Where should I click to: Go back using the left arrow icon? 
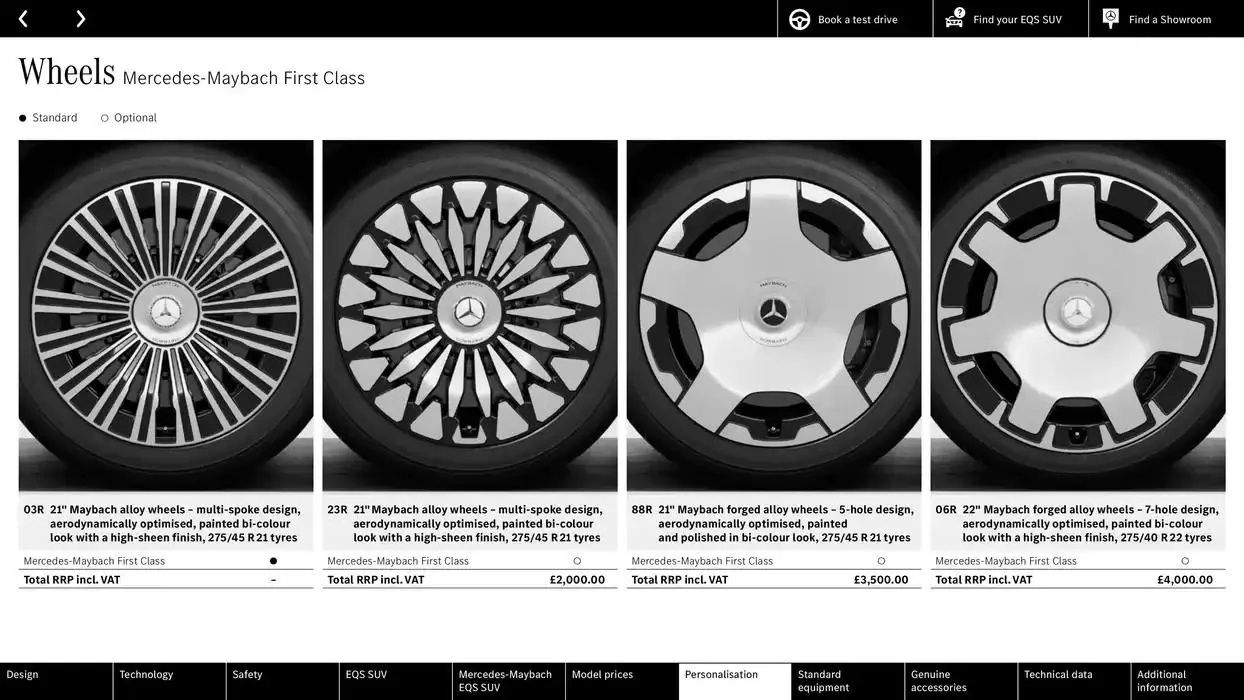[20, 16]
